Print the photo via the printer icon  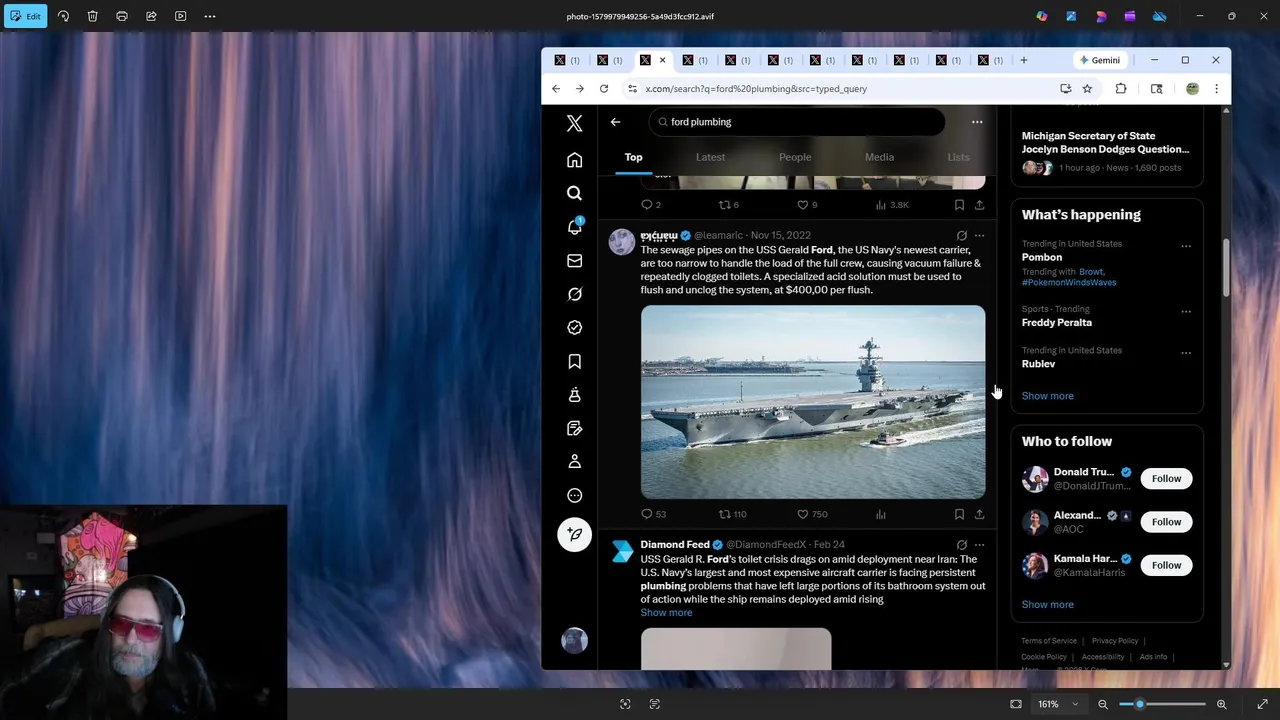point(122,16)
